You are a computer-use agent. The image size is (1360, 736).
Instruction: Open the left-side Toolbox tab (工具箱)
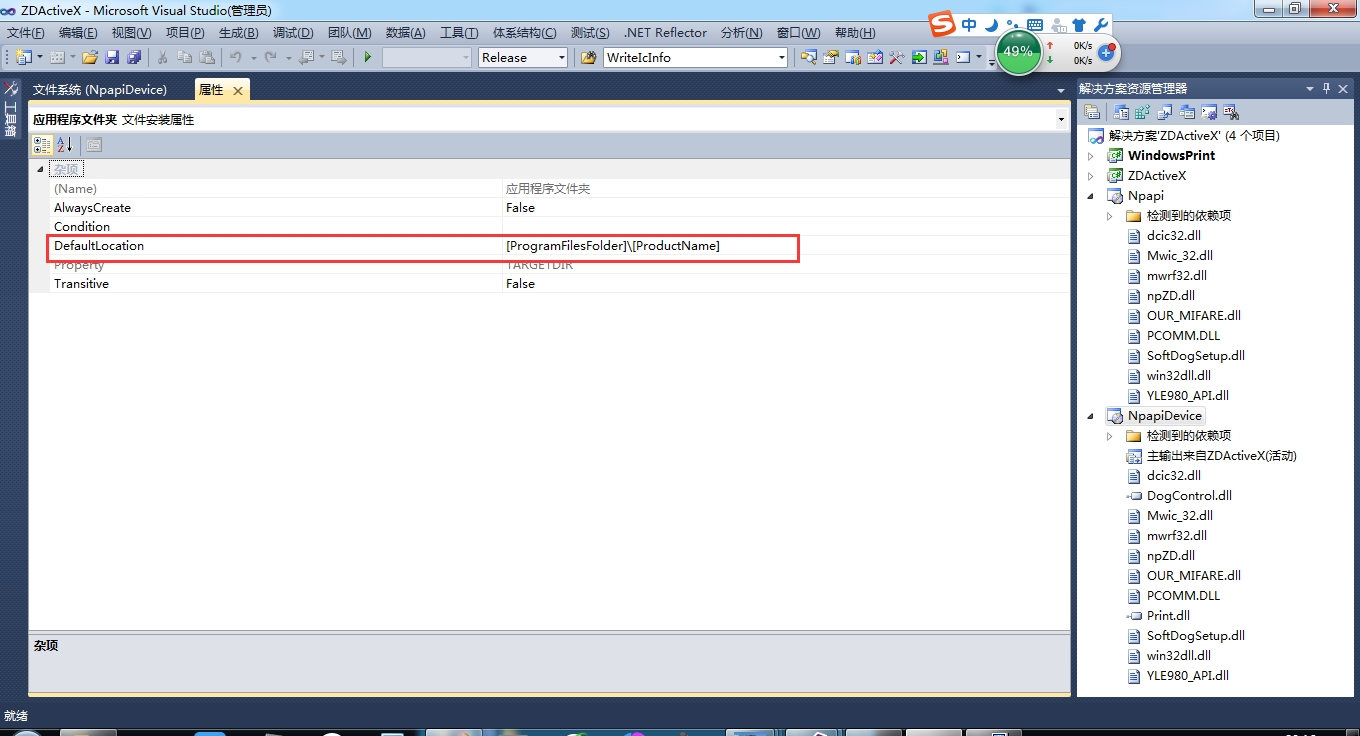(x=11, y=110)
